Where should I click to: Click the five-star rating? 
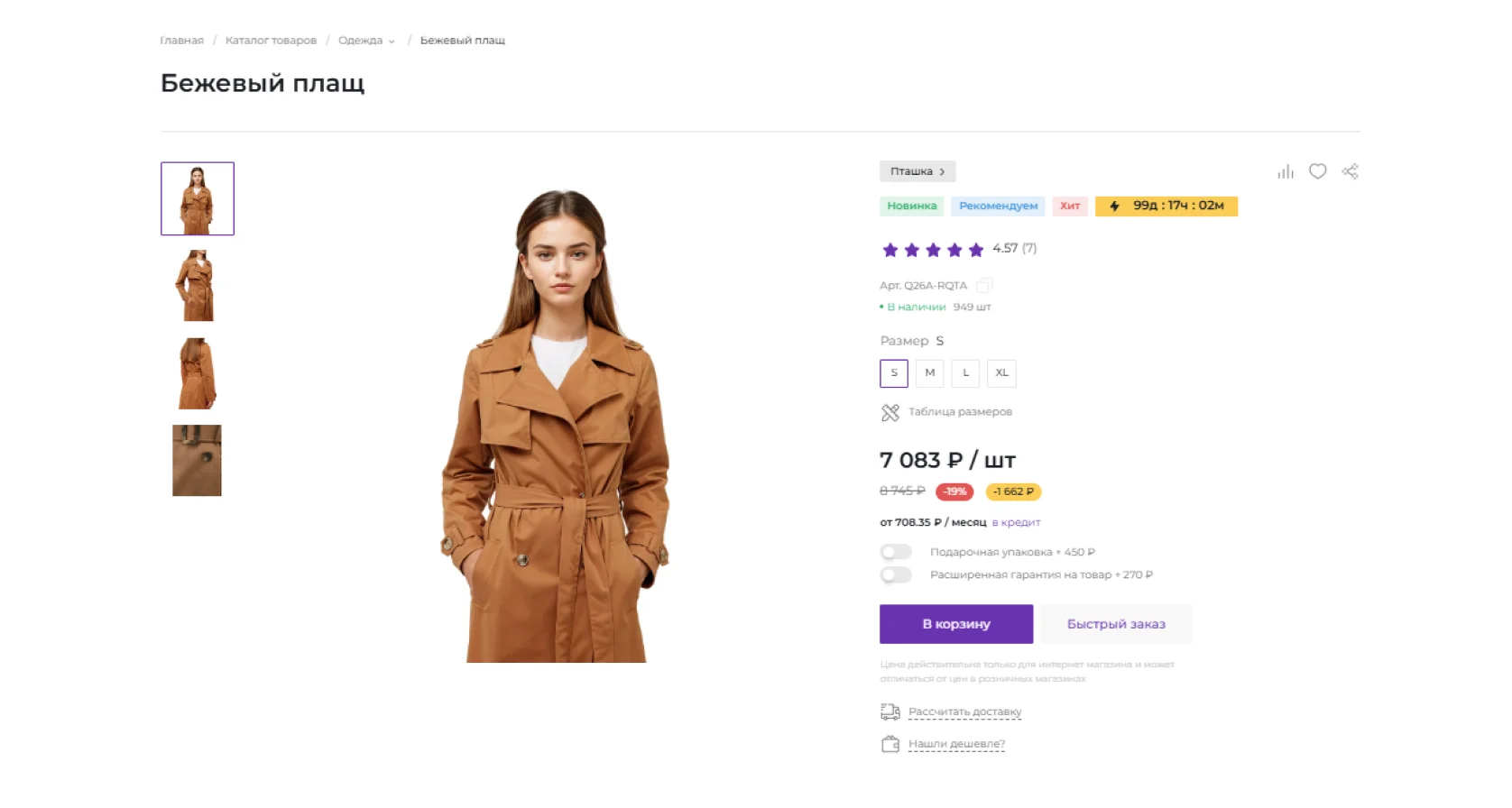click(x=933, y=250)
